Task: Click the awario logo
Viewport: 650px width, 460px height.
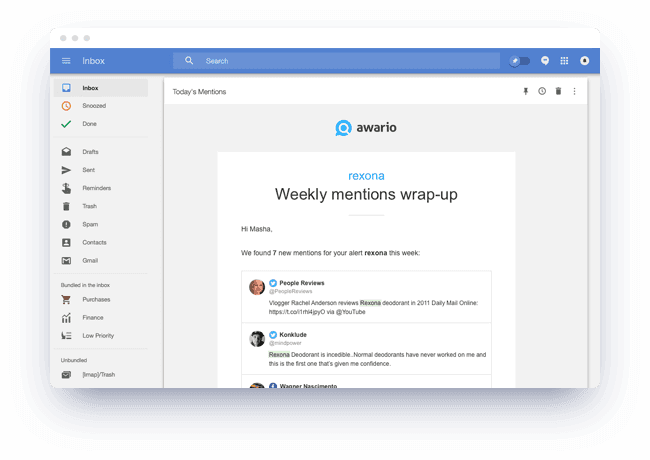Action: coord(366,128)
